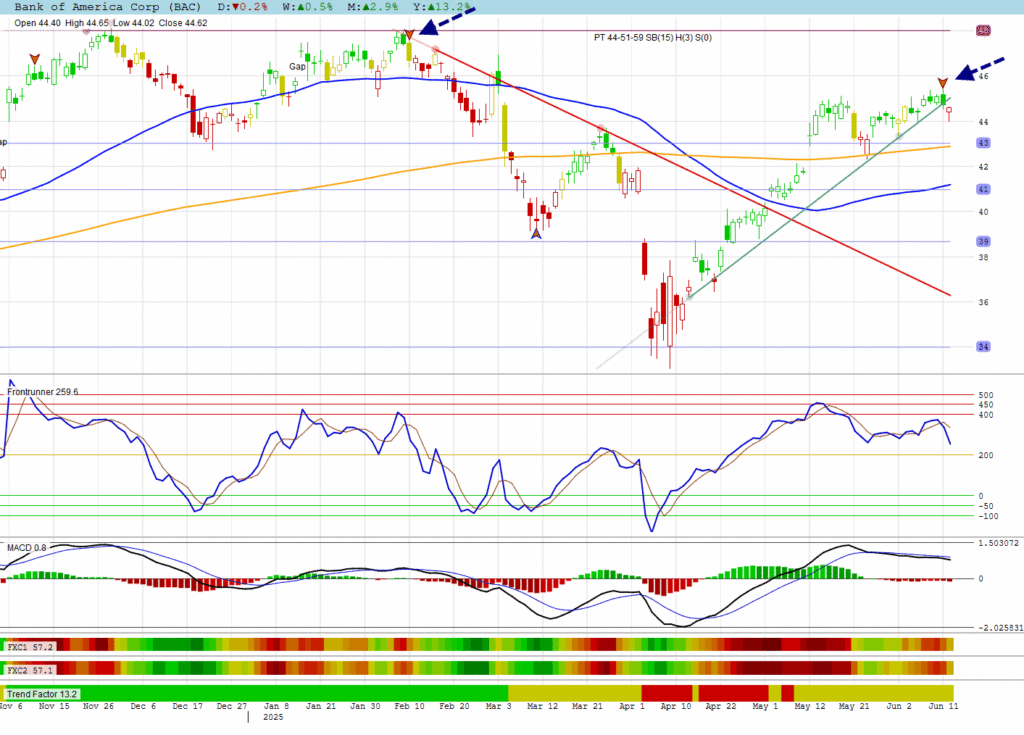This screenshot has height=735, width=1024.
Task: Click the Nov 26 date on the time axis
Action: [x=99, y=706]
